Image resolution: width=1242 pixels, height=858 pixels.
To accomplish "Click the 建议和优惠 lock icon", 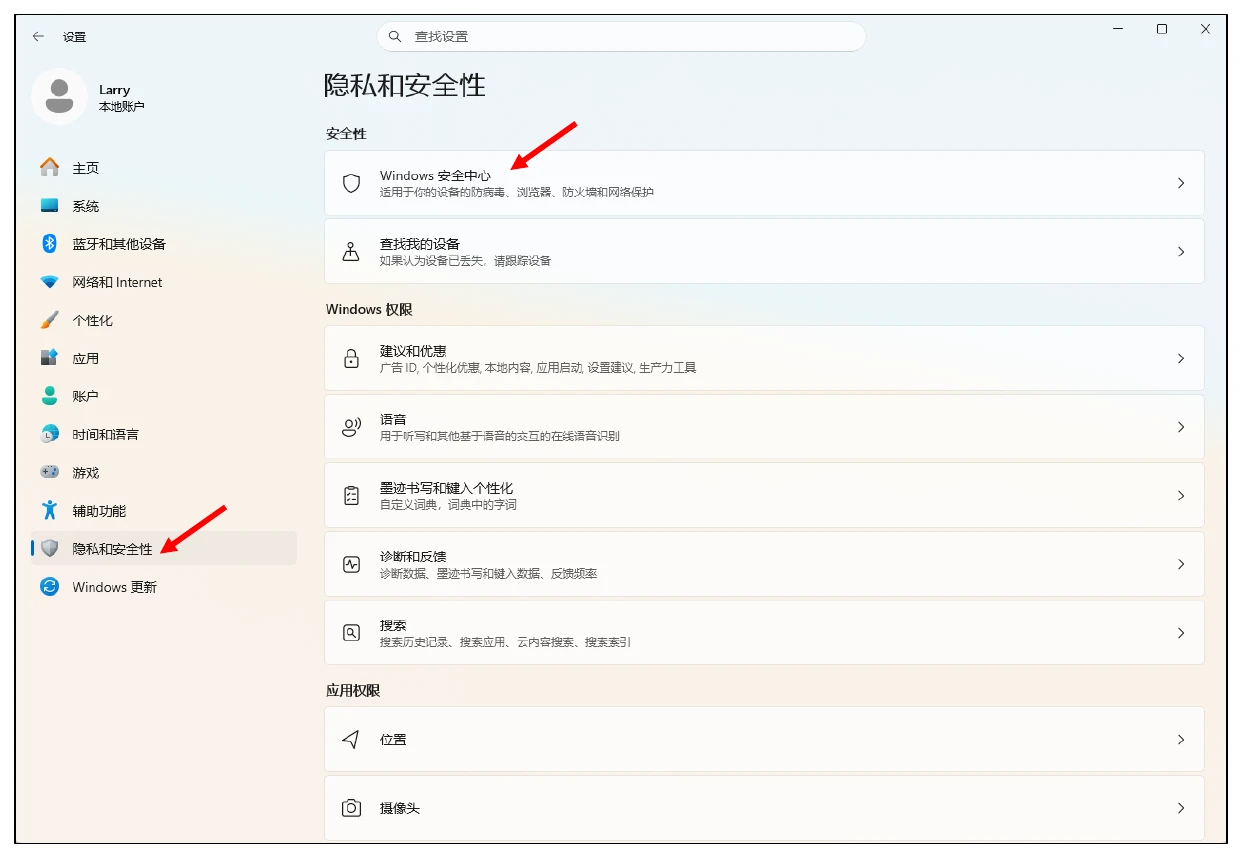I will click(351, 358).
